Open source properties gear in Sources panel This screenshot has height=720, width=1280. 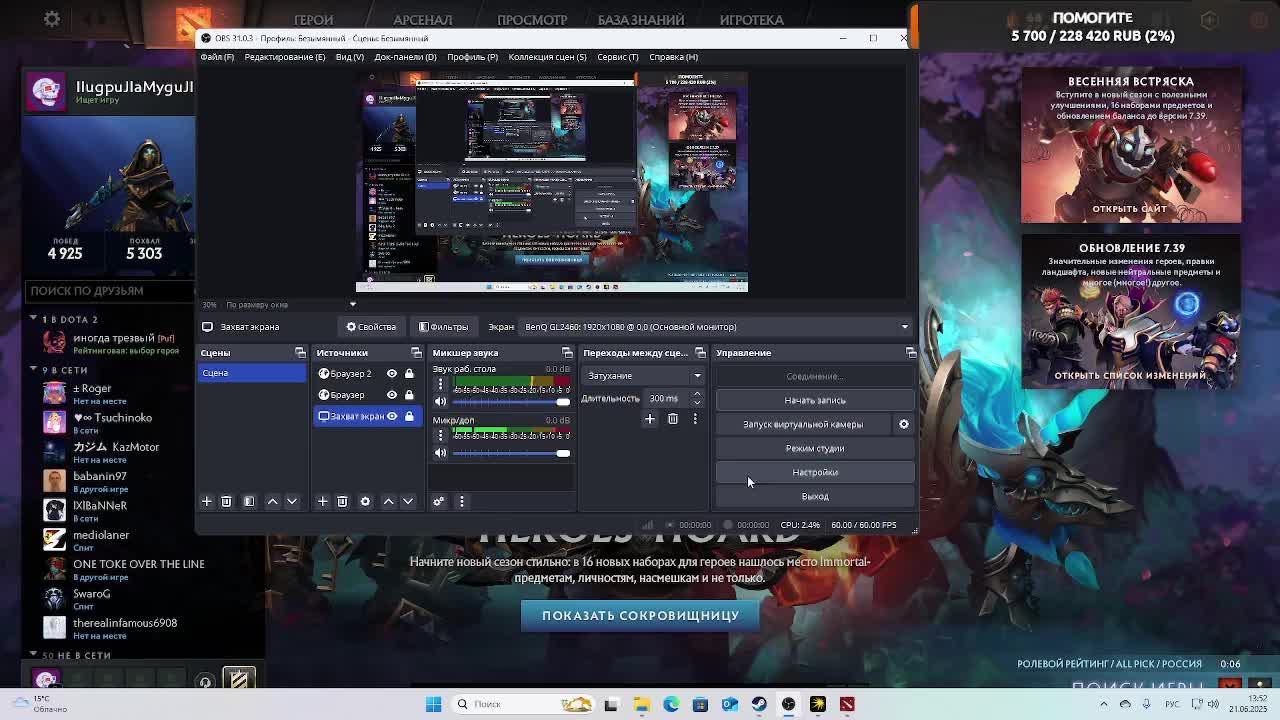coord(365,501)
